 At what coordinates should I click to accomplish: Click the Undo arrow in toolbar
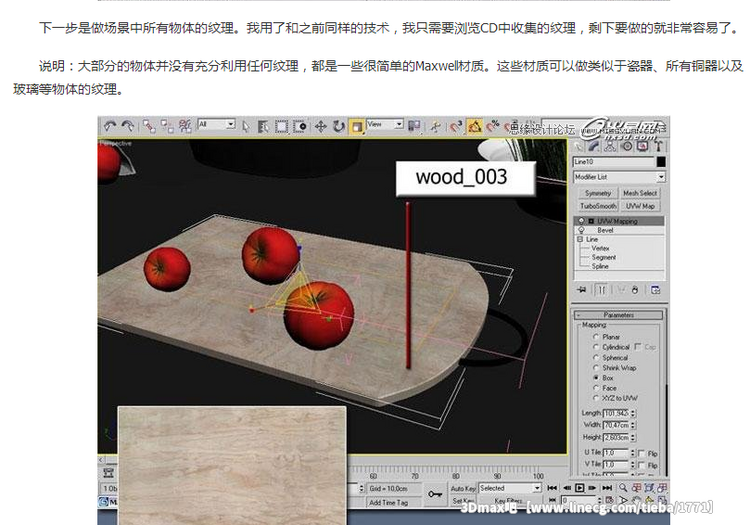point(108,126)
